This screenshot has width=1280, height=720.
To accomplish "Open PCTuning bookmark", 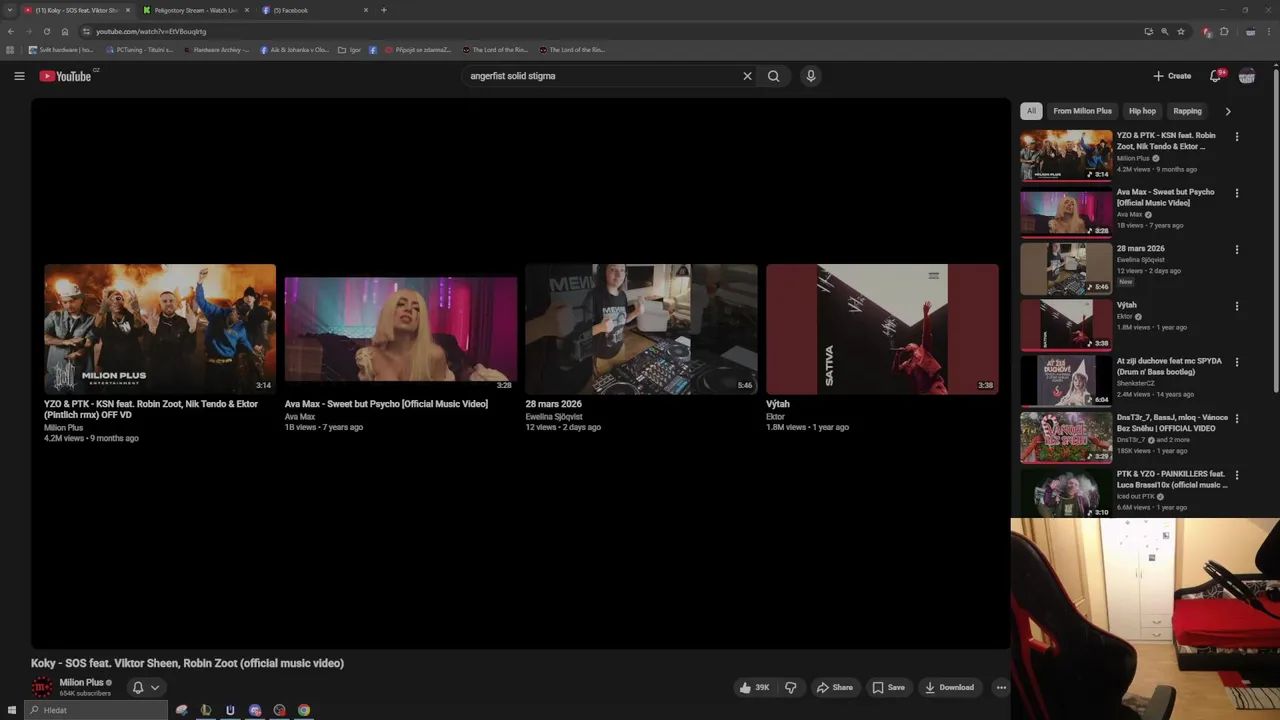I will point(140,49).
